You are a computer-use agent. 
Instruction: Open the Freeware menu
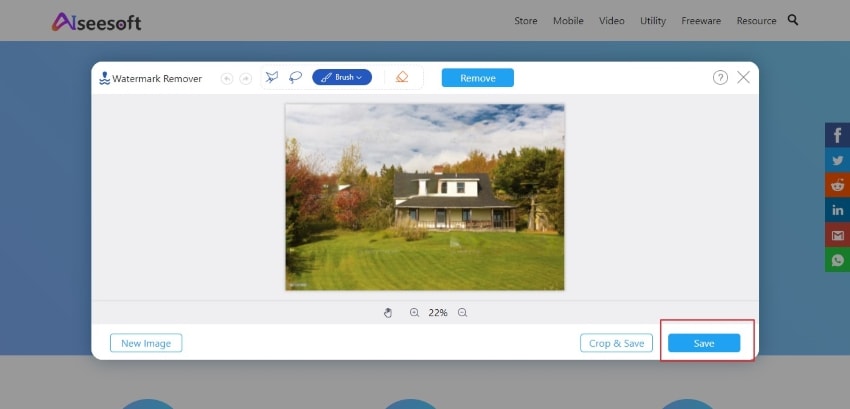click(701, 21)
